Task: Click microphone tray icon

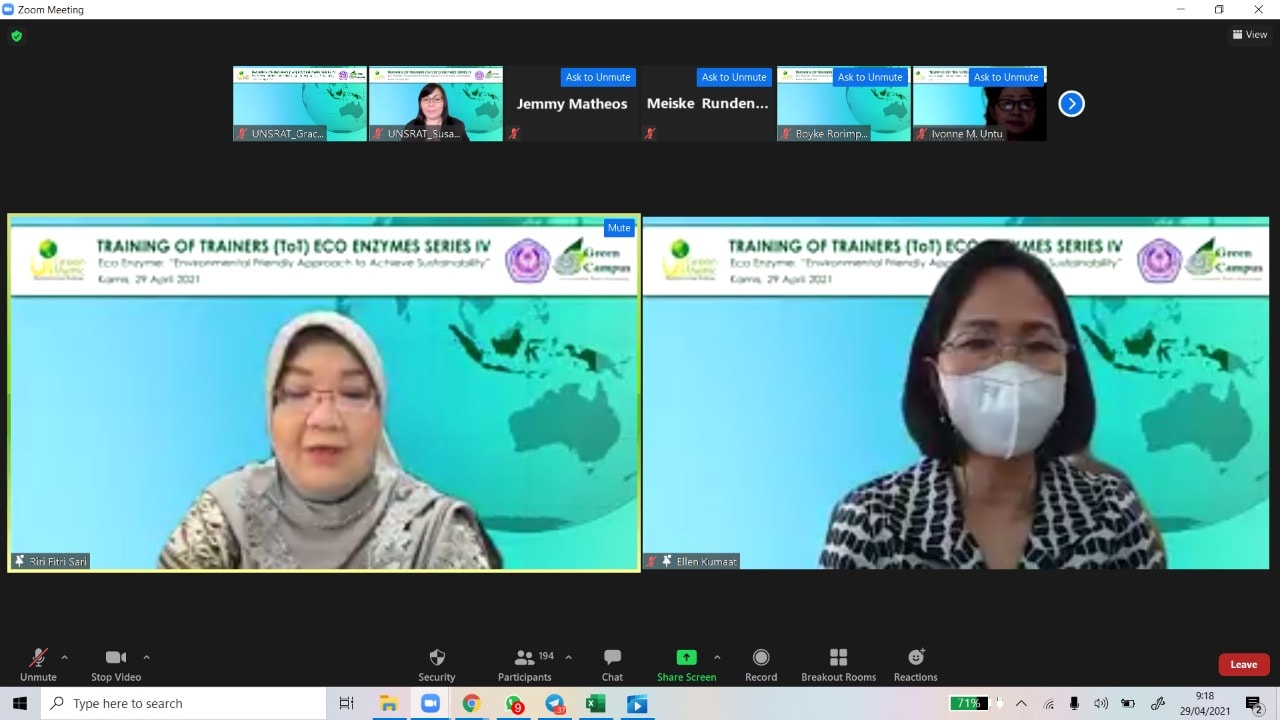Action: point(1074,704)
